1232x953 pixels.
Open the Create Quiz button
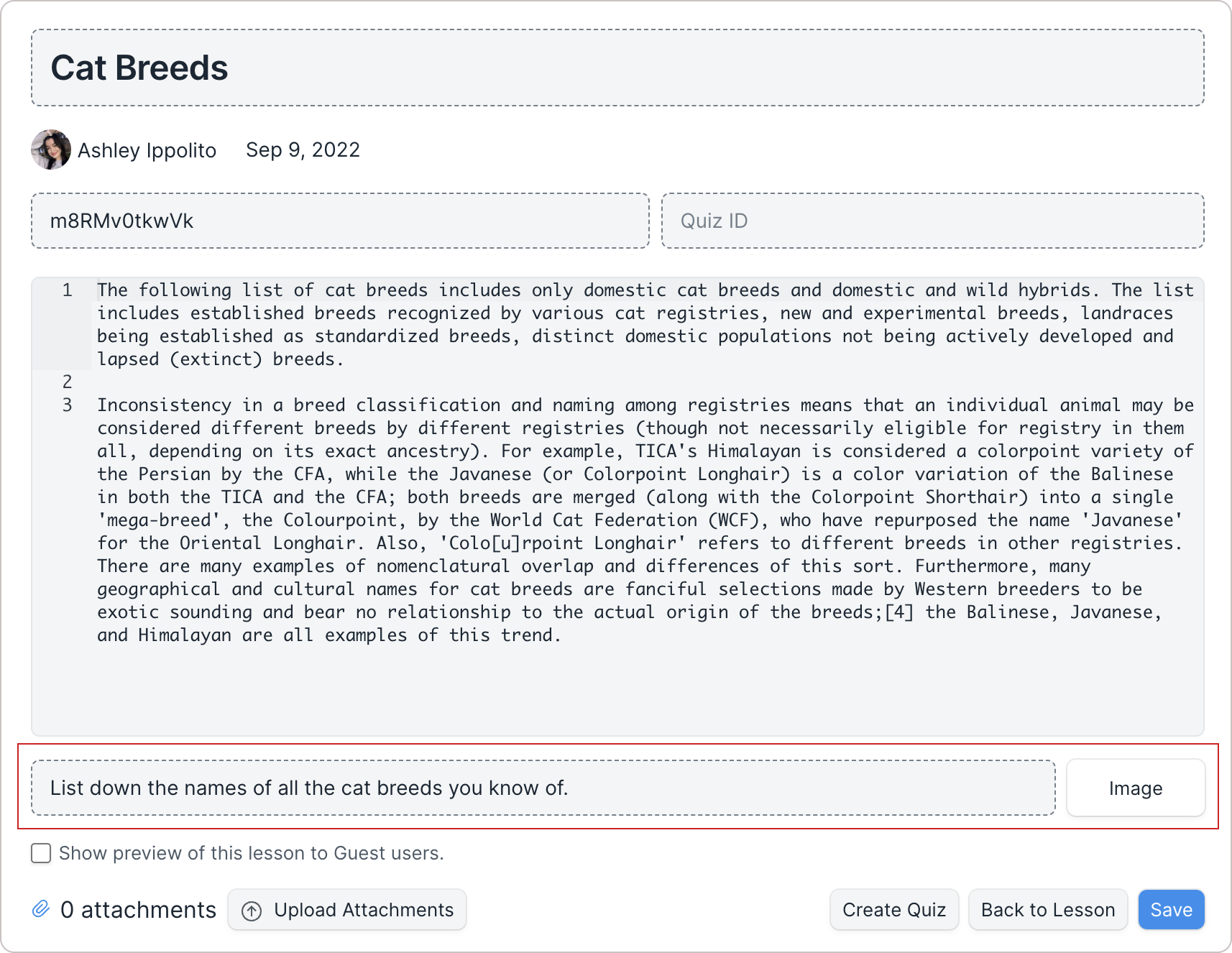[x=894, y=910]
